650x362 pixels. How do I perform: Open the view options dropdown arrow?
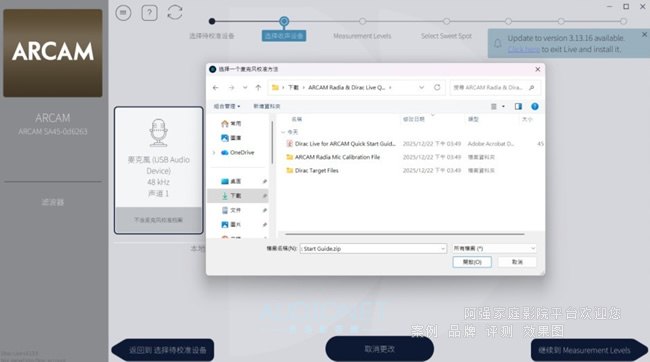pyautogui.click(x=504, y=107)
